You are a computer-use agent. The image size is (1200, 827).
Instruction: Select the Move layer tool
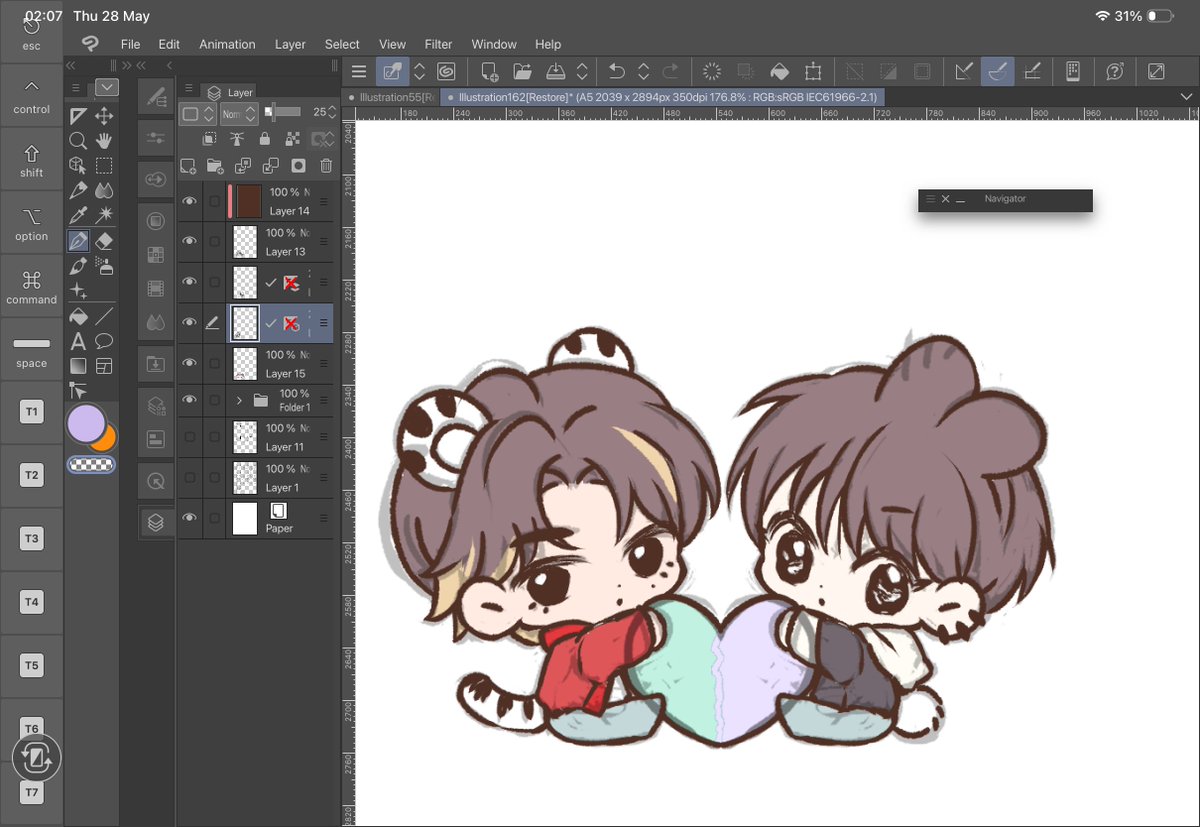click(x=104, y=116)
